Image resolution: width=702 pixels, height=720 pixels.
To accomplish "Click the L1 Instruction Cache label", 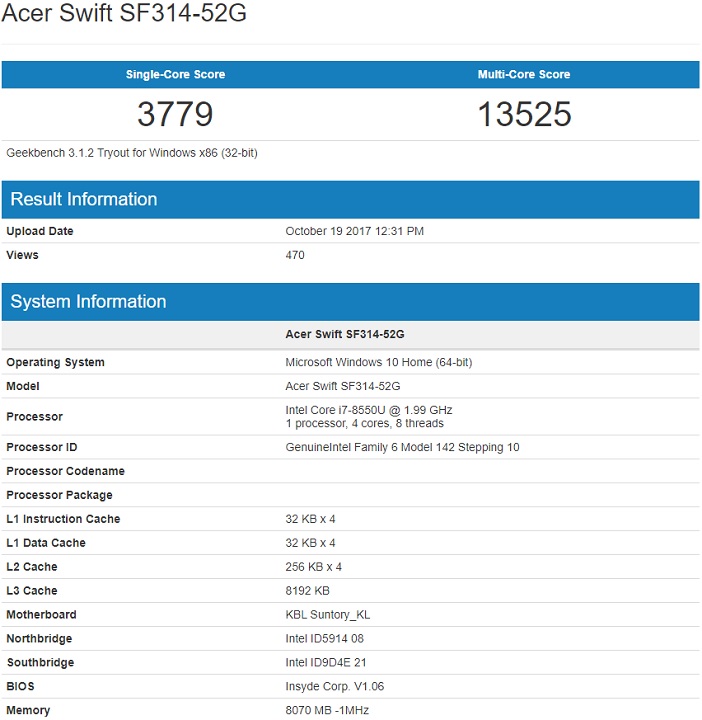I will coord(63,519).
